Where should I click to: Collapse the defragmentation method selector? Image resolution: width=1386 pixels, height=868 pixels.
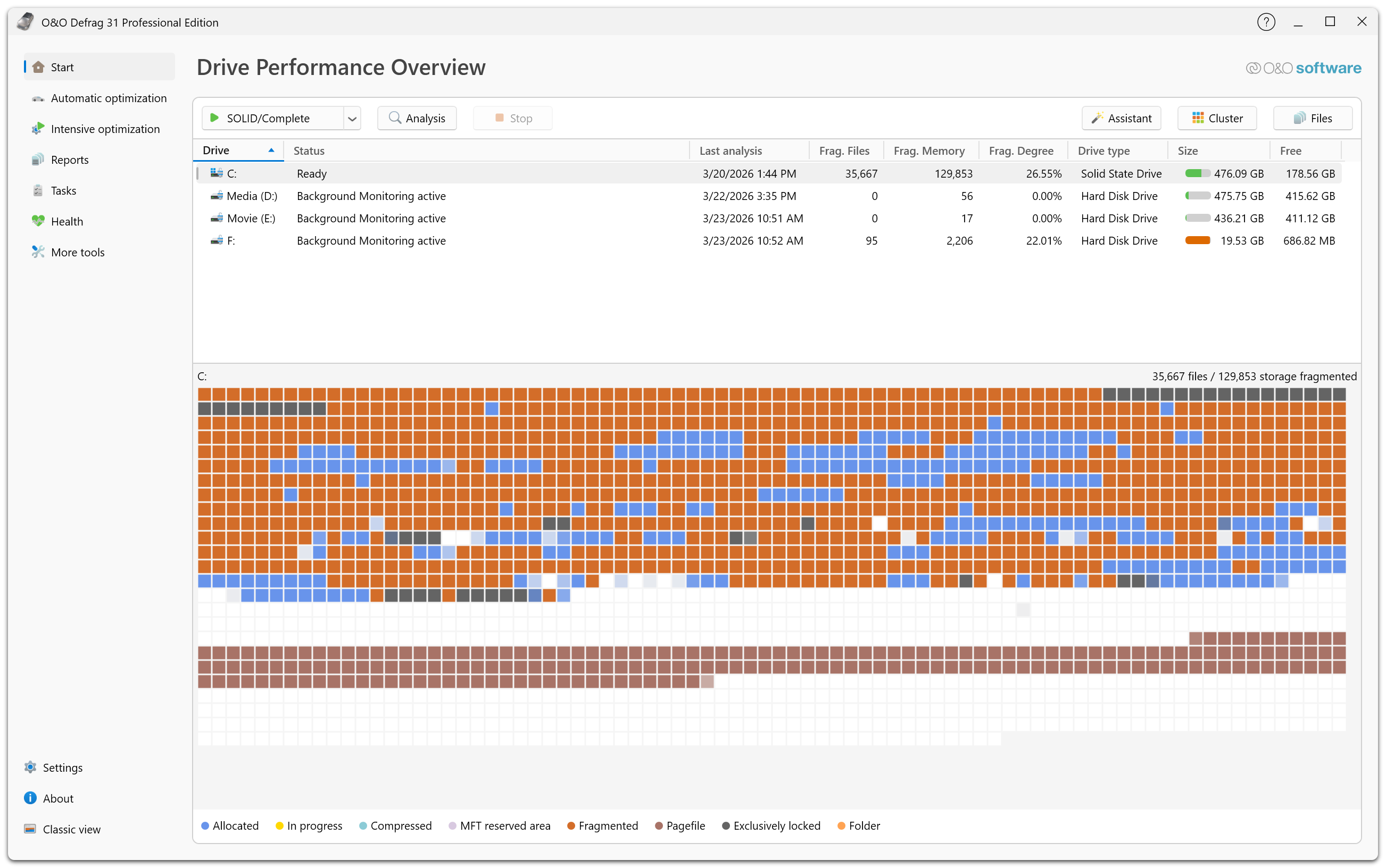351,118
